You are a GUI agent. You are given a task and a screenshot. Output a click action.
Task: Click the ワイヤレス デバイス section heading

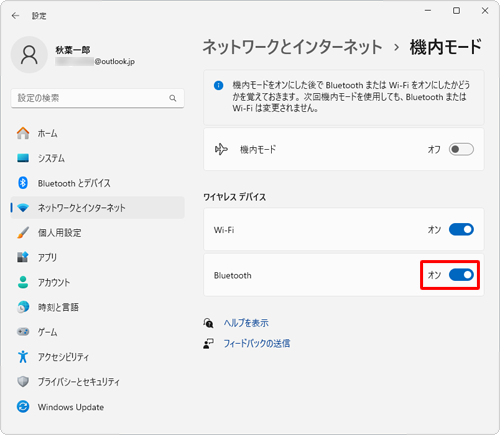[235, 197]
